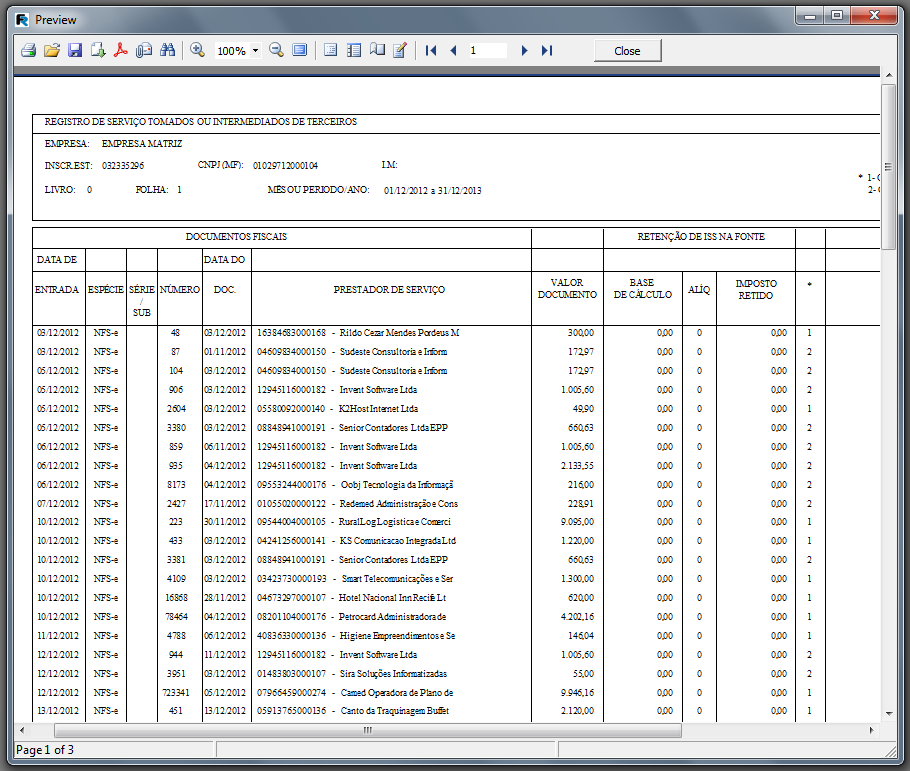Image resolution: width=910 pixels, height=771 pixels.
Task: Click the 'Smart Telecomunicações e Ser' entry
Action: click(398, 578)
